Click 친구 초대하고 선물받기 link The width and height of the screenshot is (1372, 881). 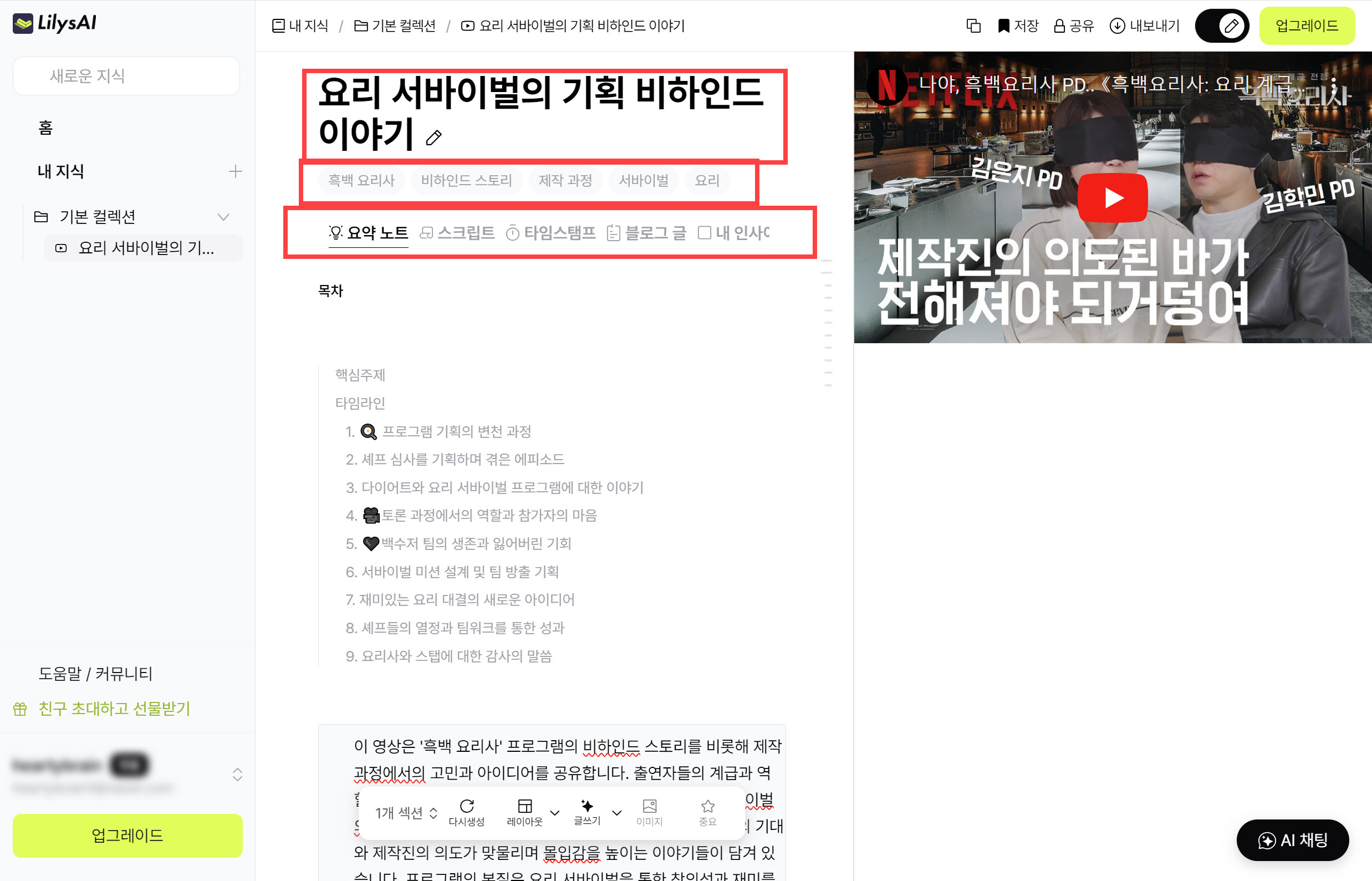point(114,709)
